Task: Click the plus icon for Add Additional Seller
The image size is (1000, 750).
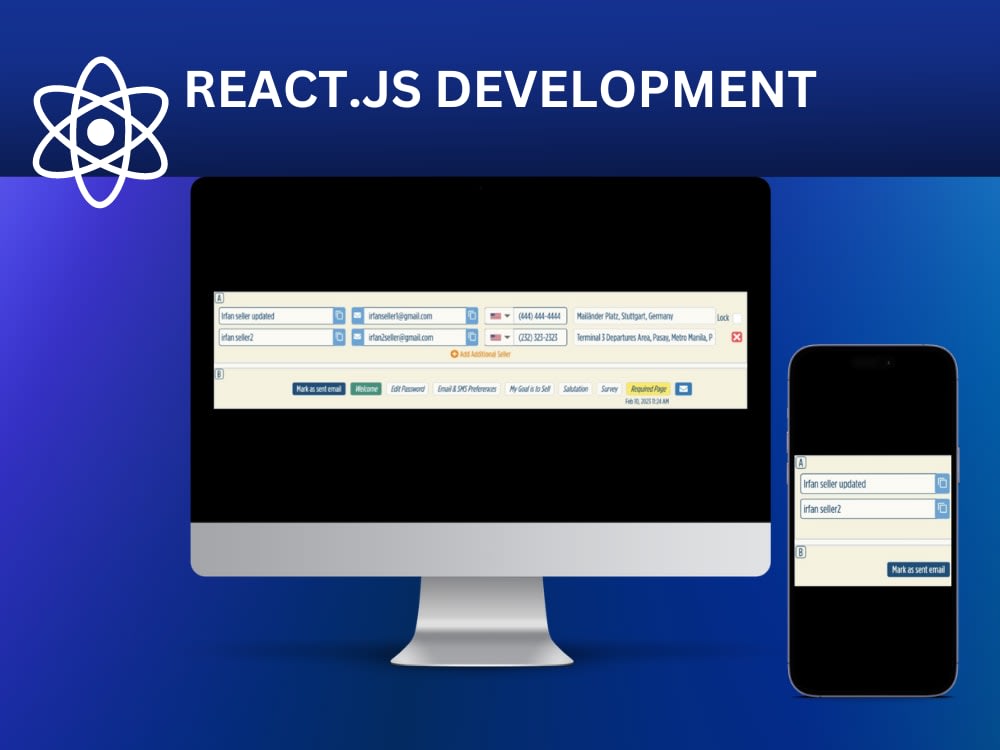Action: tap(454, 354)
